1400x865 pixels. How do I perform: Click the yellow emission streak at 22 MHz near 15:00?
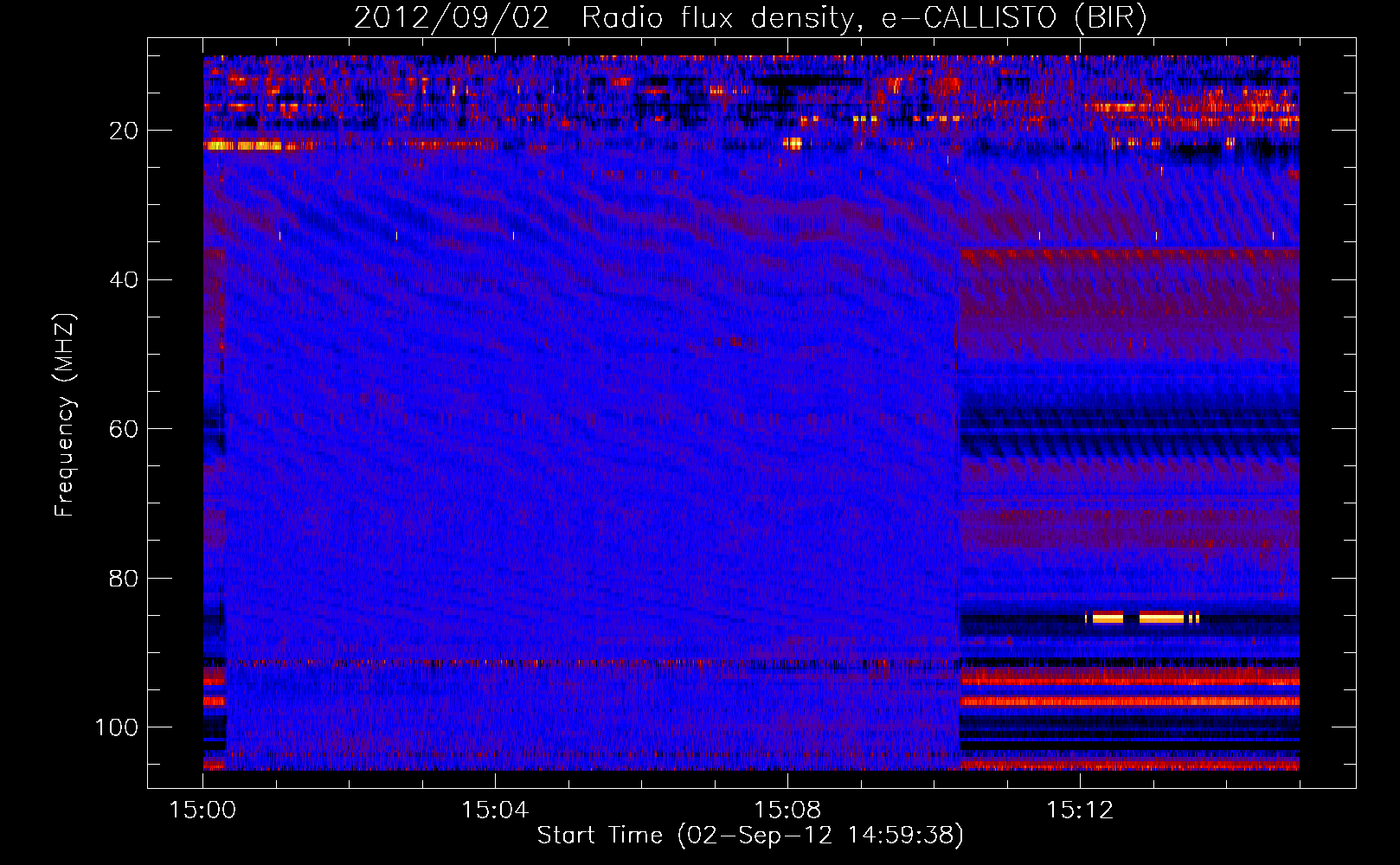pos(244,145)
